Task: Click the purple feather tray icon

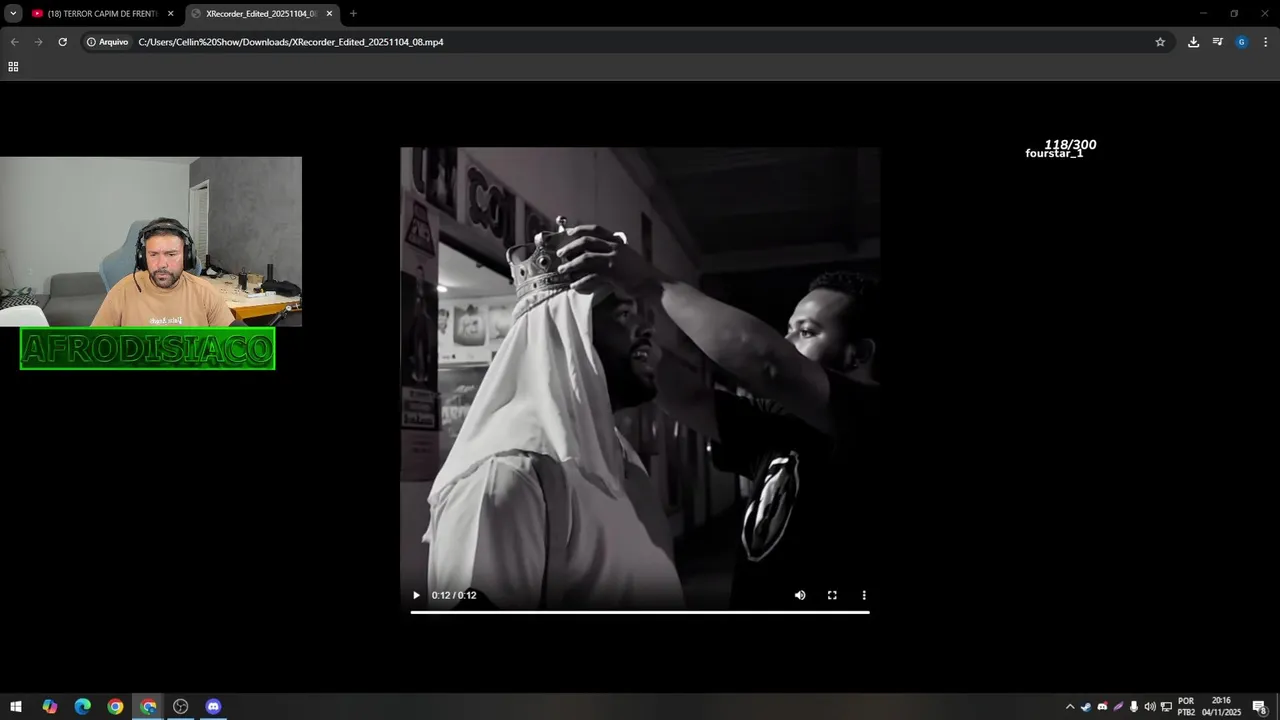Action: 1118,706
